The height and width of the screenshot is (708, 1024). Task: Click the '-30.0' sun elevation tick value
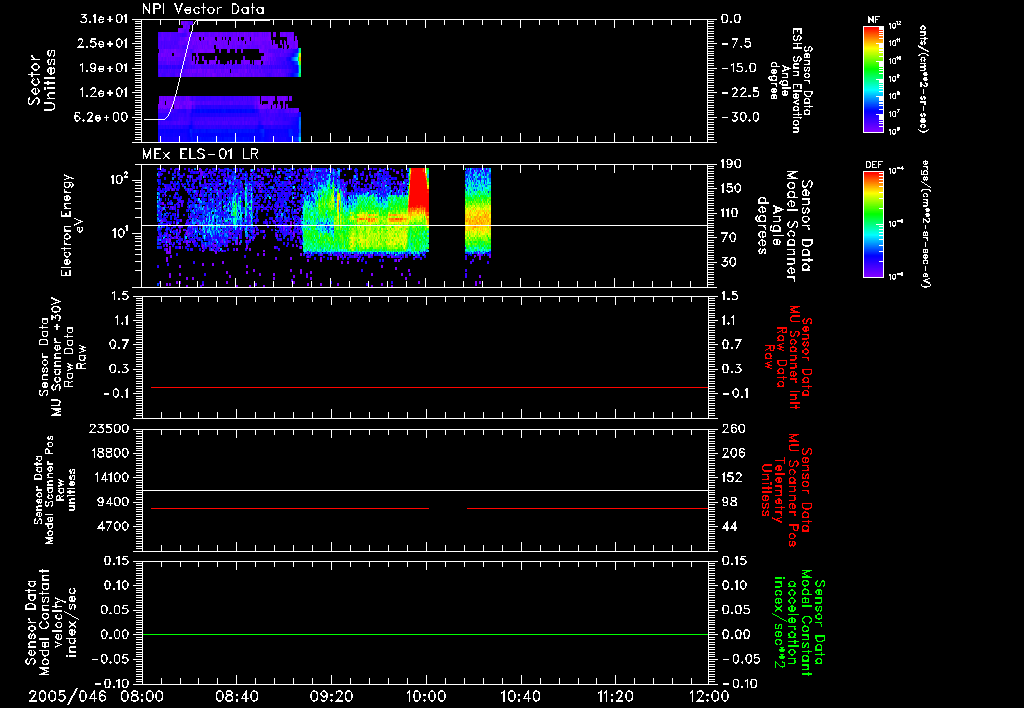(741, 118)
